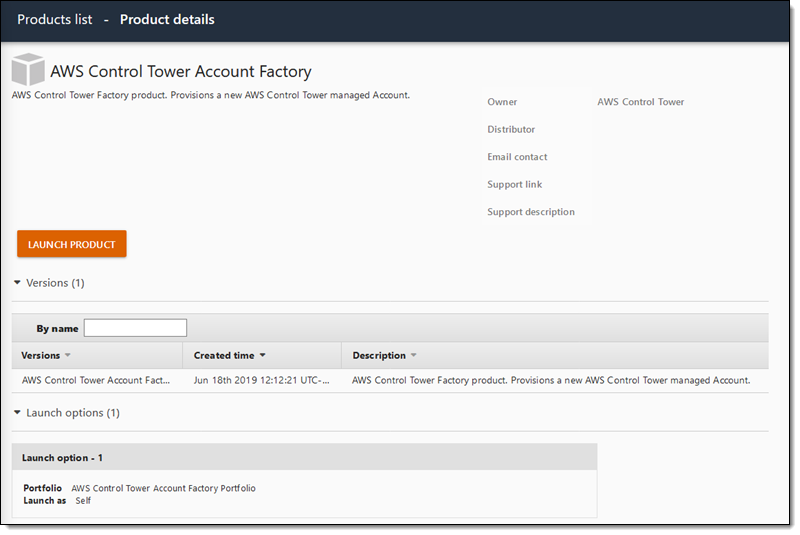800x535 pixels.
Task: Click the Launch option - 1 header
Action: 62,458
